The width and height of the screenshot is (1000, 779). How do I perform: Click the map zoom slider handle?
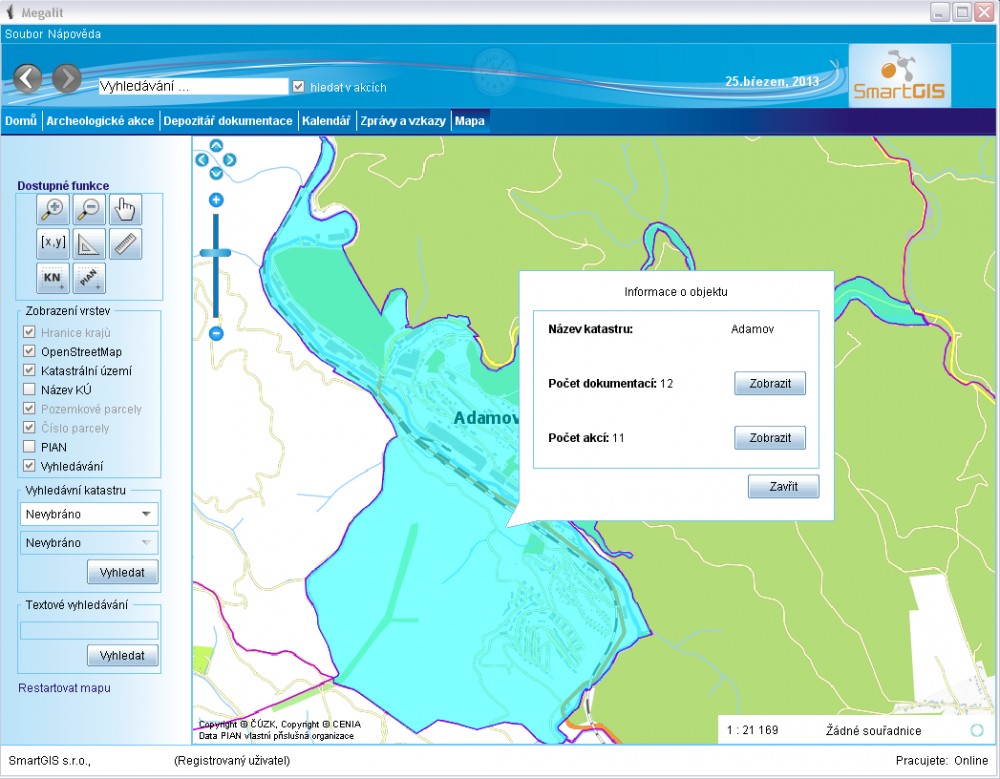pyautogui.click(x=216, y=253)
